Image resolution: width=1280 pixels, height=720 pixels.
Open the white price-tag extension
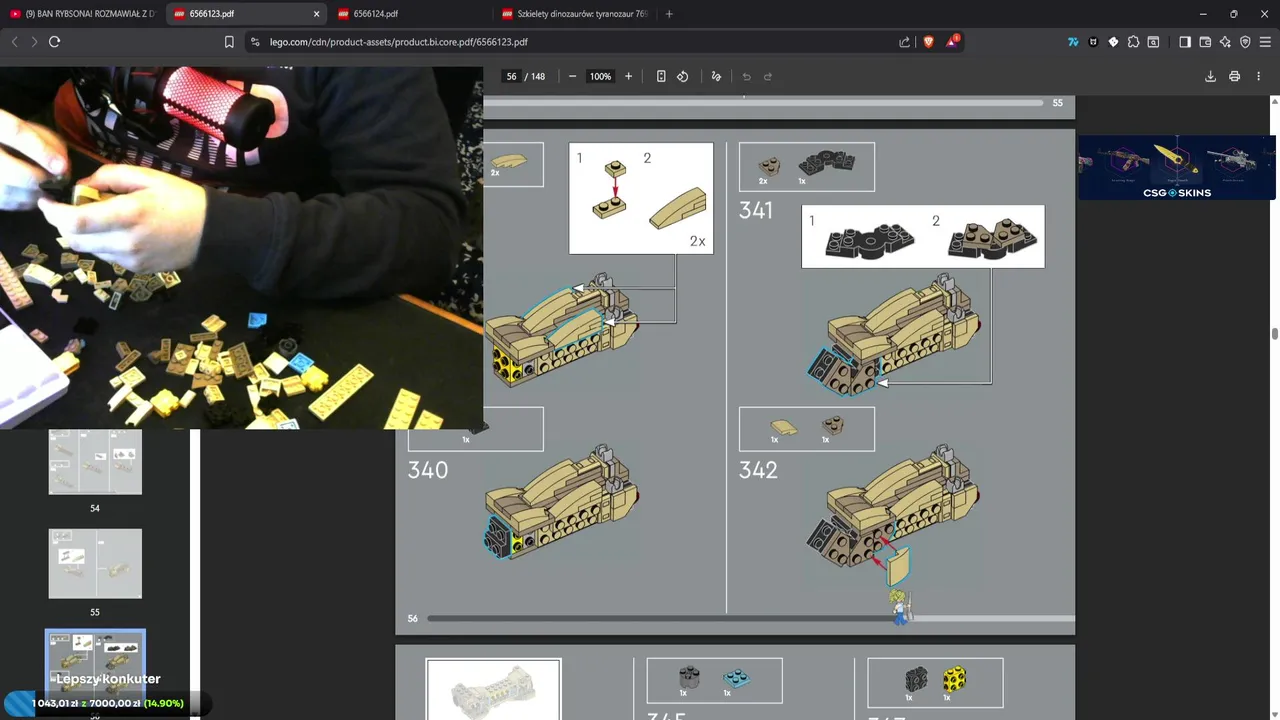[1113, 42]
